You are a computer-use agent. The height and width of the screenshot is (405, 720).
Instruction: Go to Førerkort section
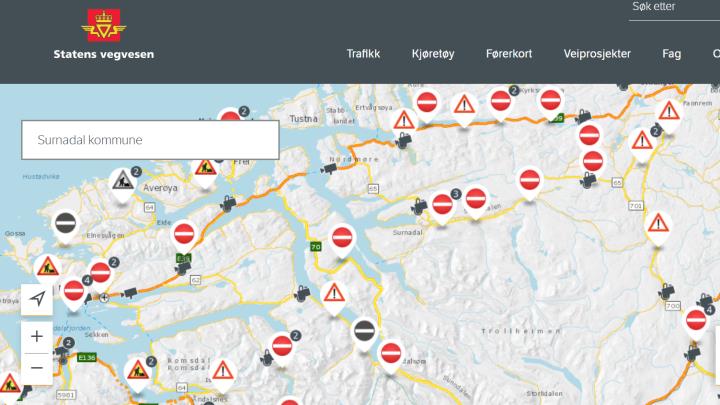coord(509,54)
